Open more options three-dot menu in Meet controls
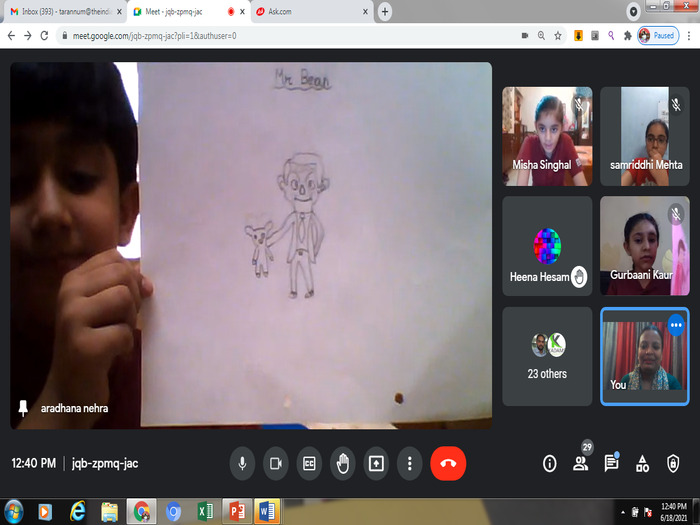 [409, 463]
